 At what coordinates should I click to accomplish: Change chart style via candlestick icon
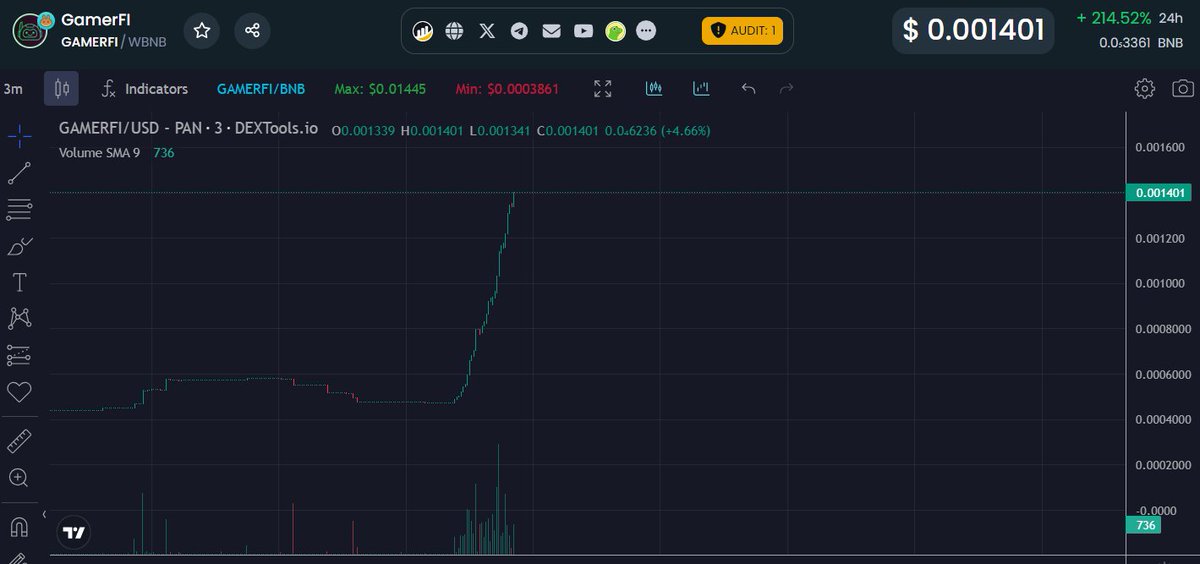pyautogui.click(x=61, y=89)
